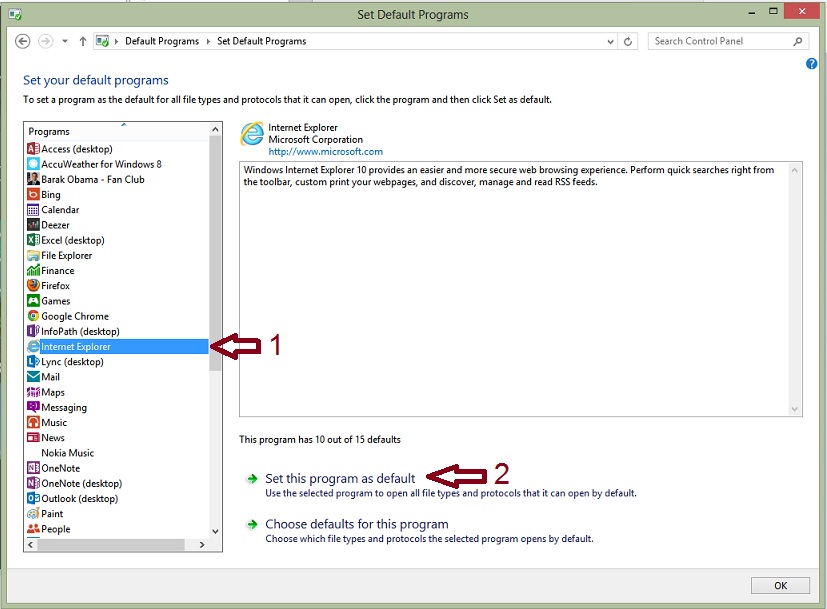
Task: Click the Default Programs breadcrumb
Action: (162, 41)
